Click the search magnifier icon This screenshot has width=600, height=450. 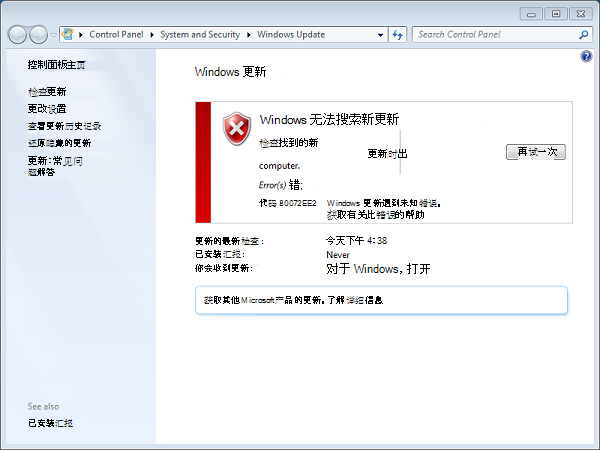click(x=583, y=35)
